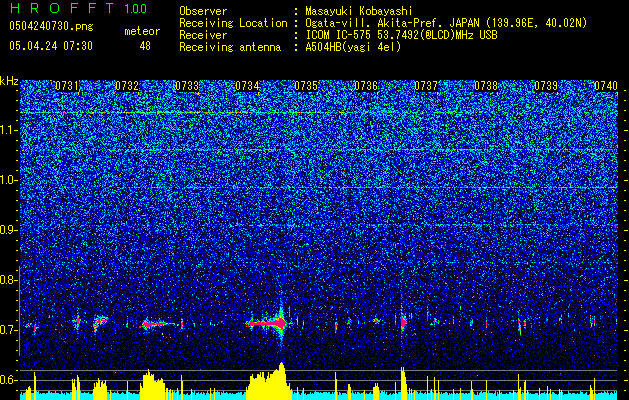
Task: Click the 0.9 kHz axis label
Action: click(8, 230)
